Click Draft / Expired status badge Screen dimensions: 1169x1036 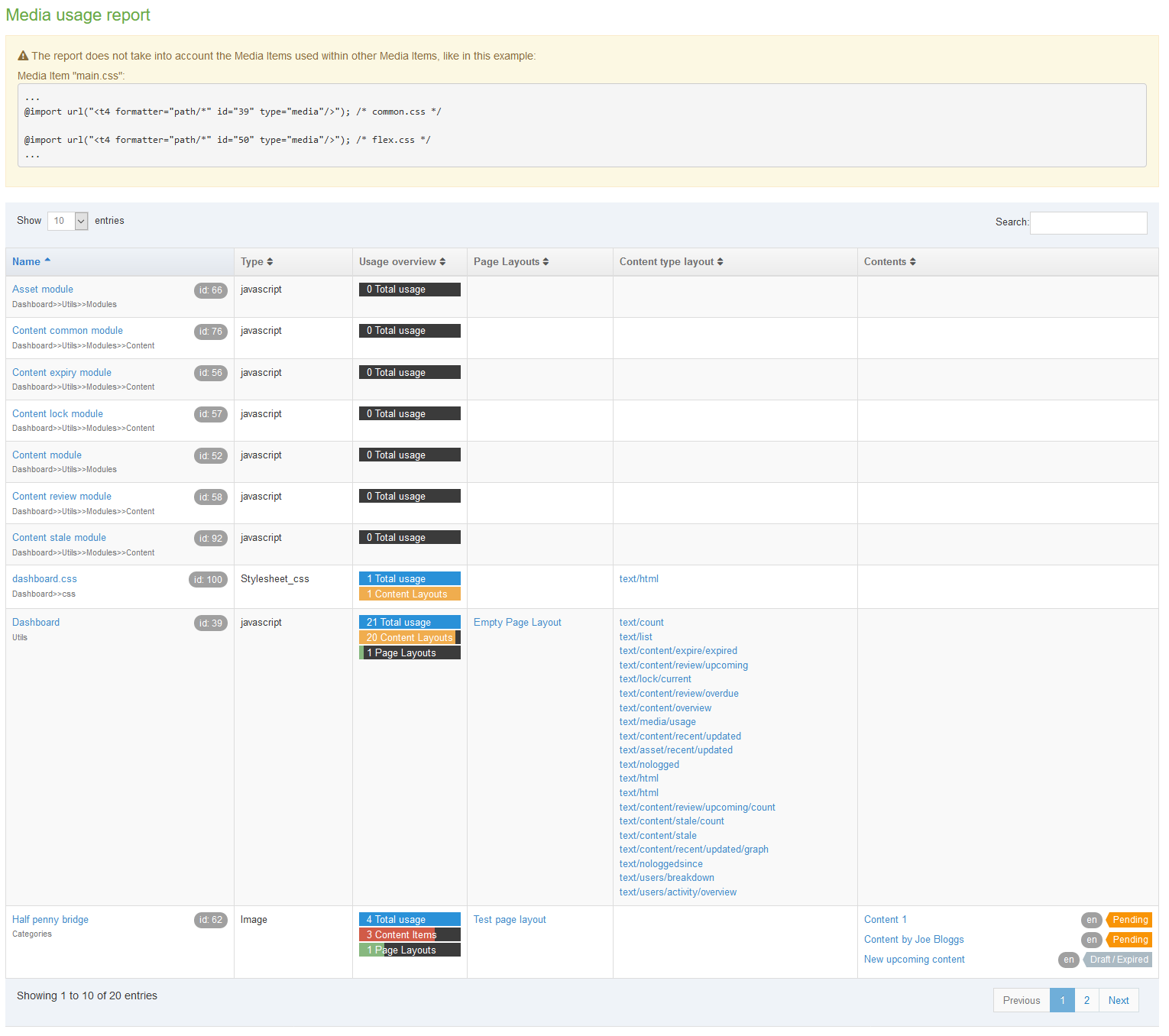pyautogui.click(x=1118, y=960)
